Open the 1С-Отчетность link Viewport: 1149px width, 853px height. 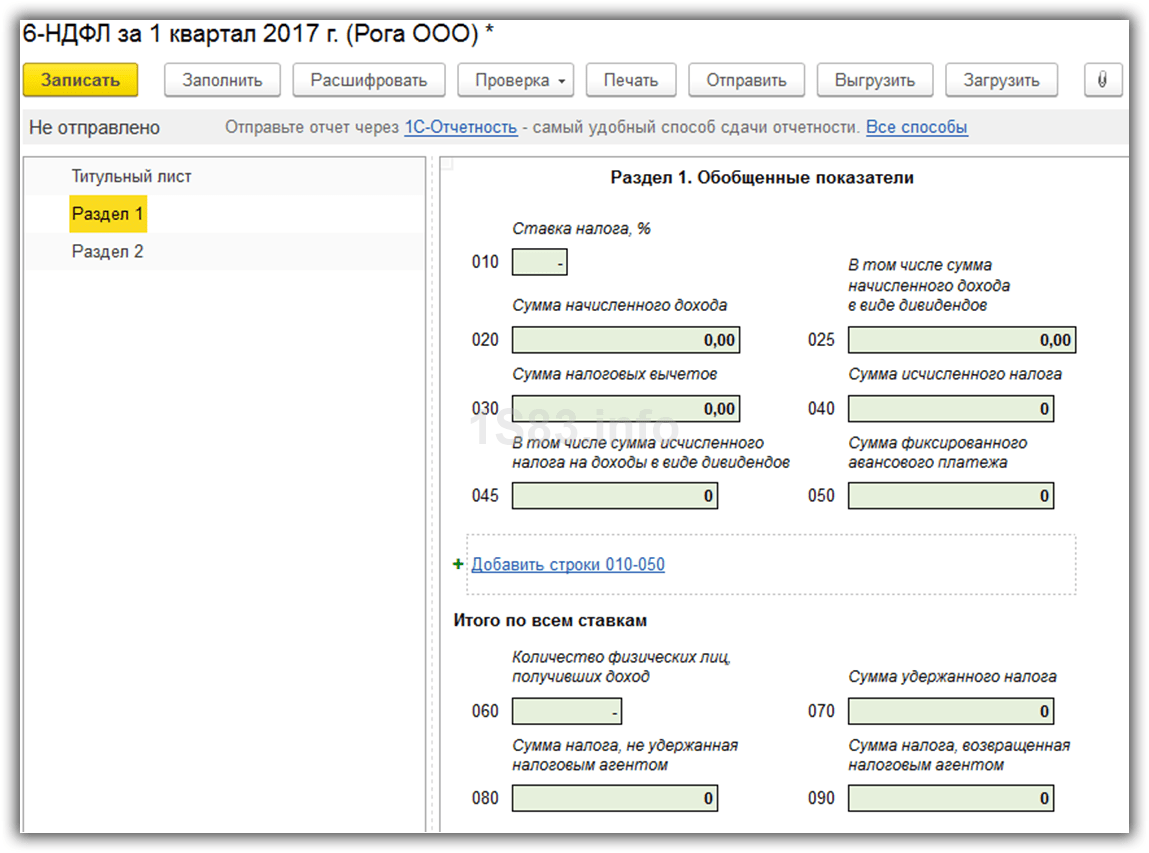click(461, 127)
